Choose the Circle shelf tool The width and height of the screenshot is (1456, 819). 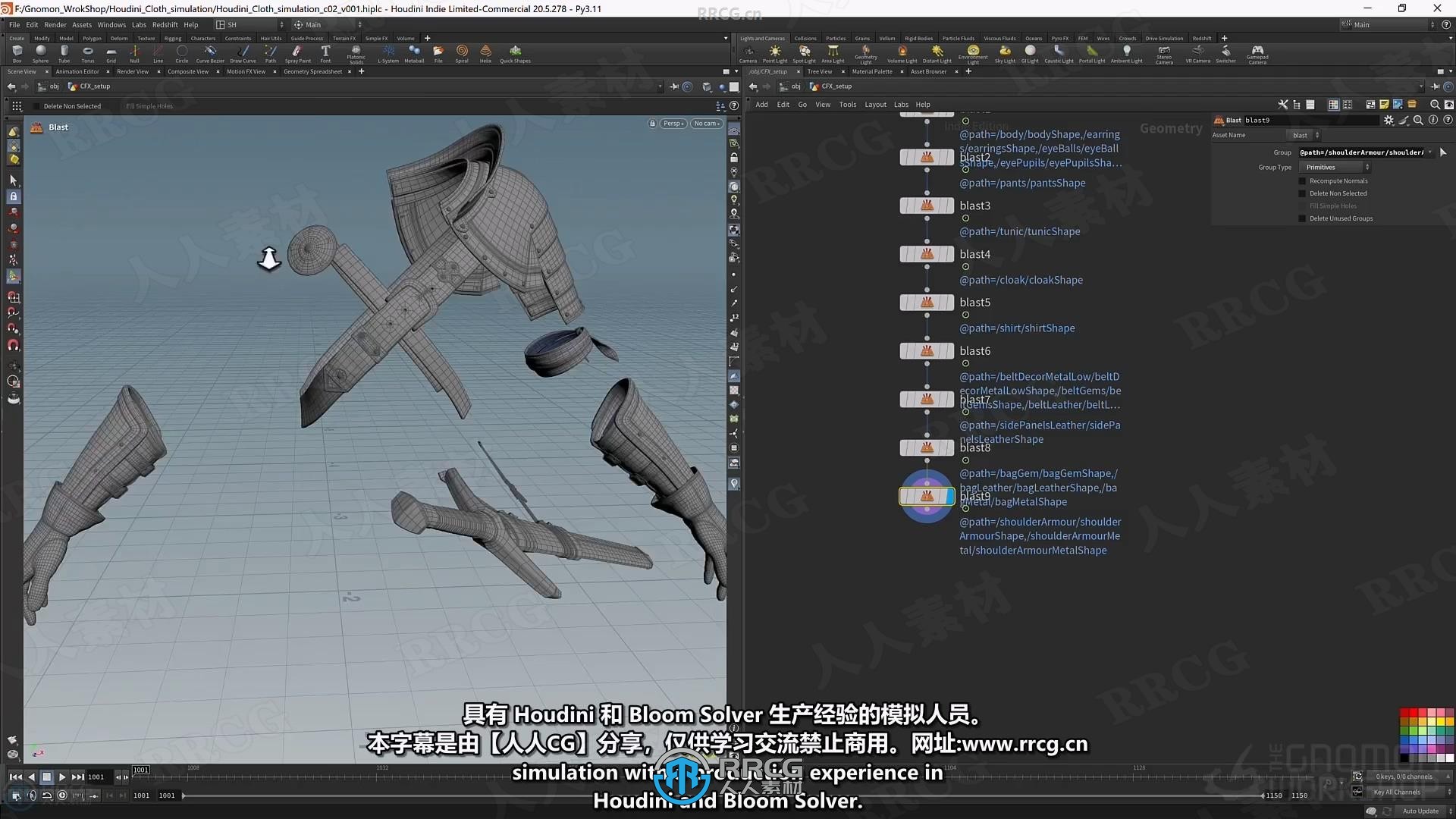point(181,54)
